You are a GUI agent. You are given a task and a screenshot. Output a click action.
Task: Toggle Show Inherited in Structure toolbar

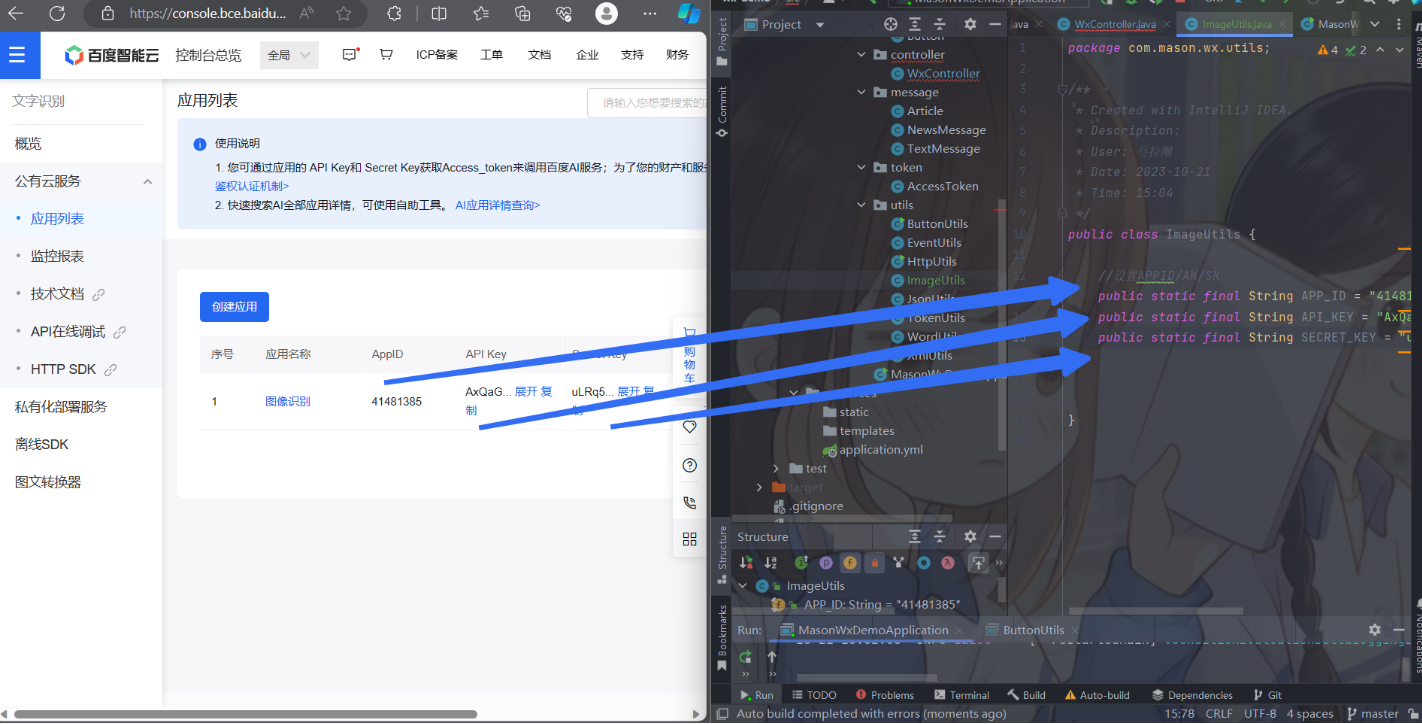[x=899, y=563]
